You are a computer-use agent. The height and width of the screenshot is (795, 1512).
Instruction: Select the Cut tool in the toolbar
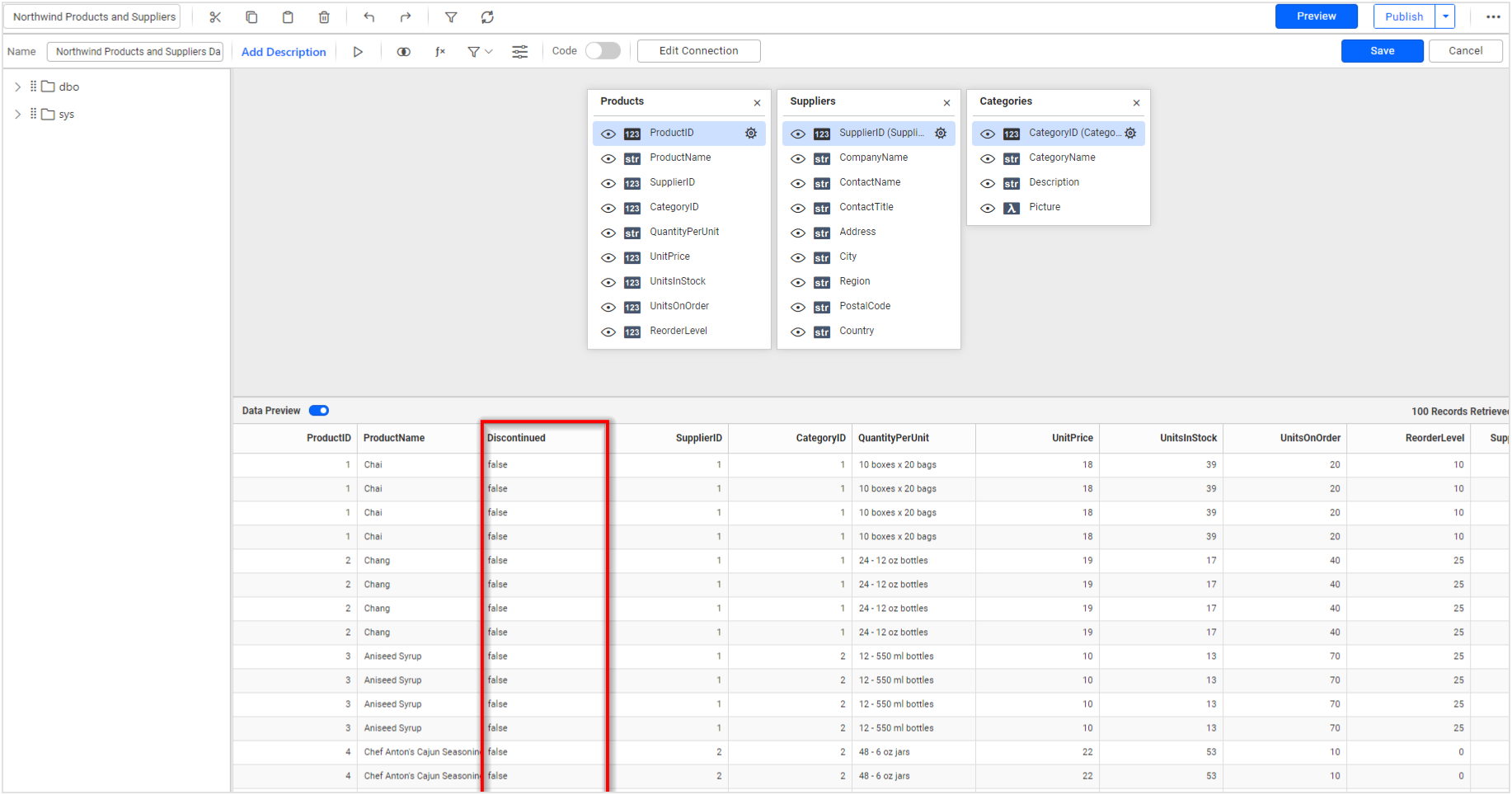[x=214, y=16]
